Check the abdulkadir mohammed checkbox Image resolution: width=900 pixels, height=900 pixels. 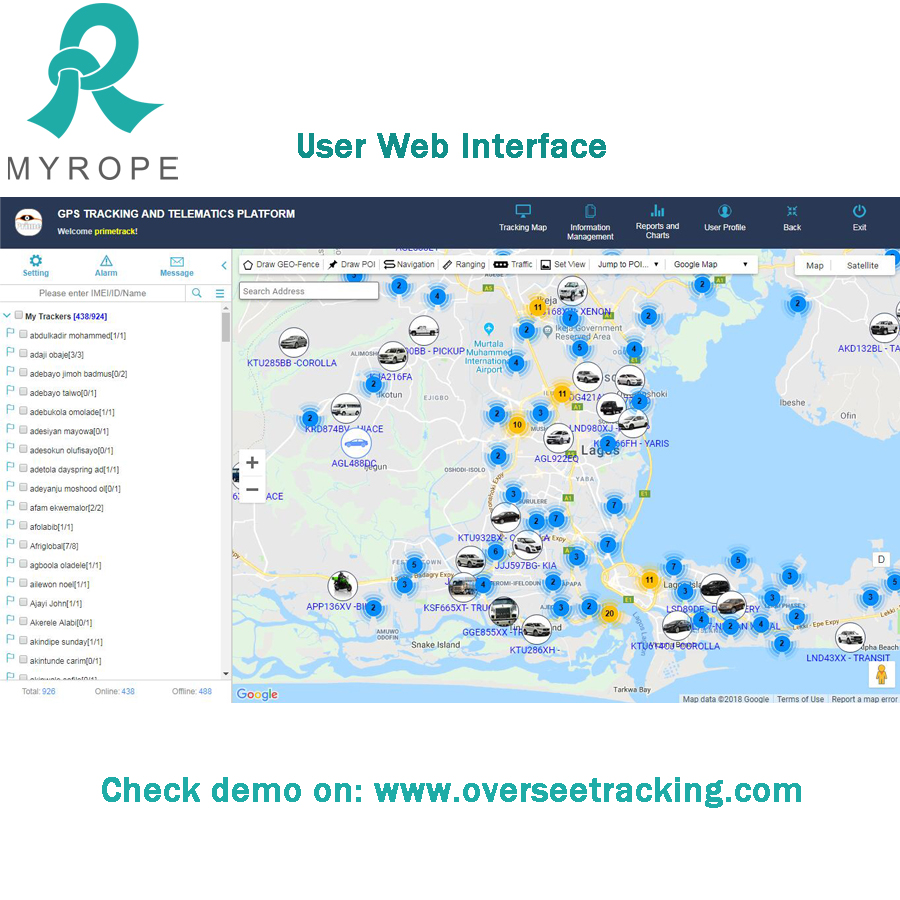tap(23, 334)
